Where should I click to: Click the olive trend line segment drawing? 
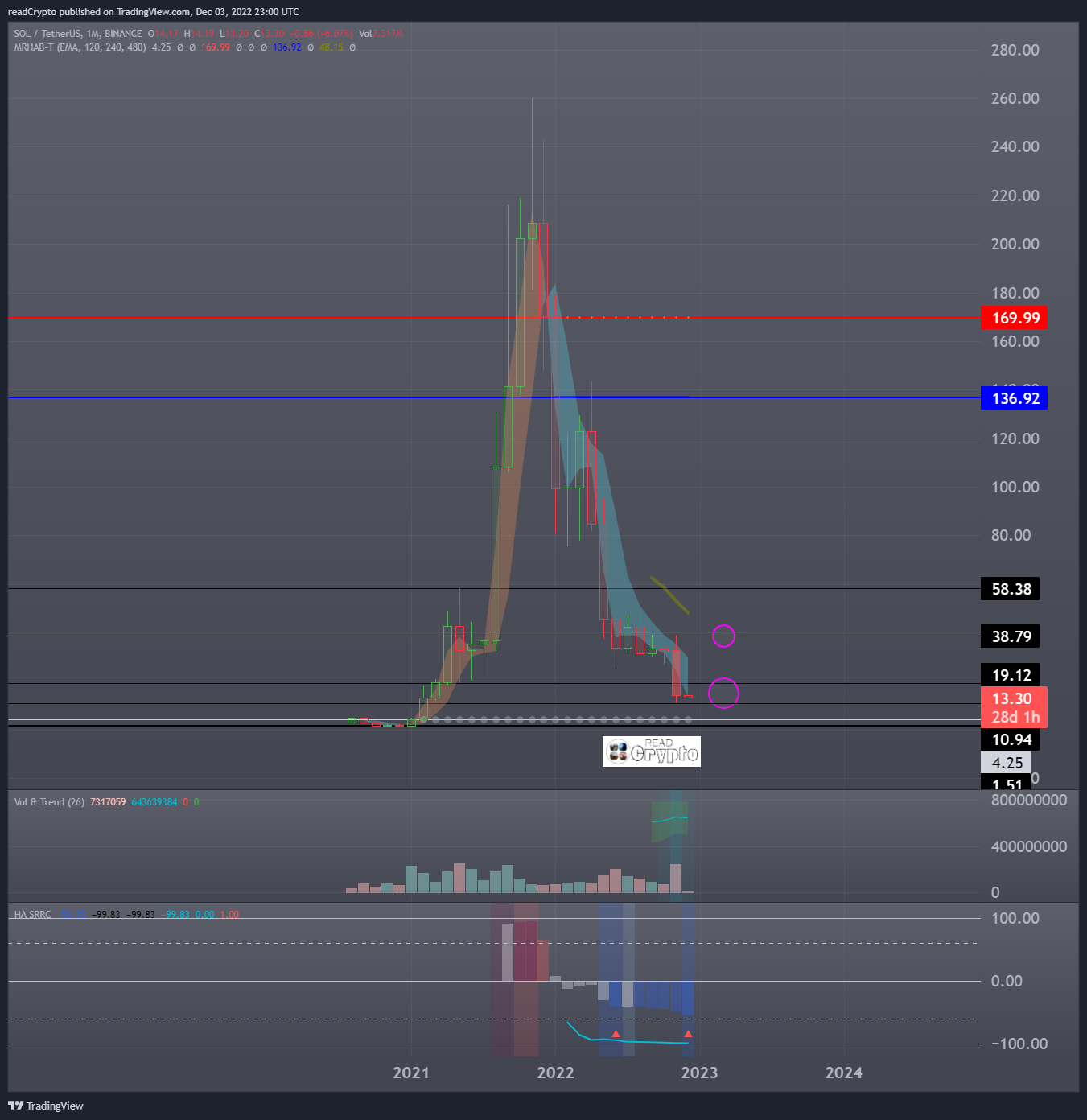pyautogui.click(x=669, y=595)
